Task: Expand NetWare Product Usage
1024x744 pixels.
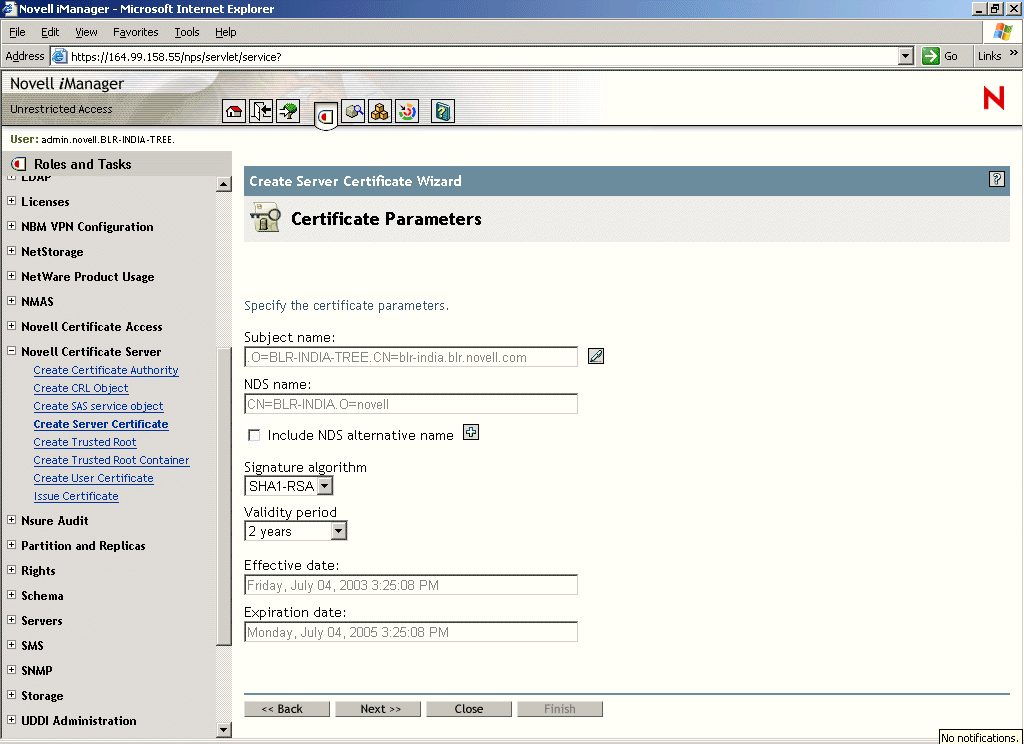Action: (x=11, y=276)
